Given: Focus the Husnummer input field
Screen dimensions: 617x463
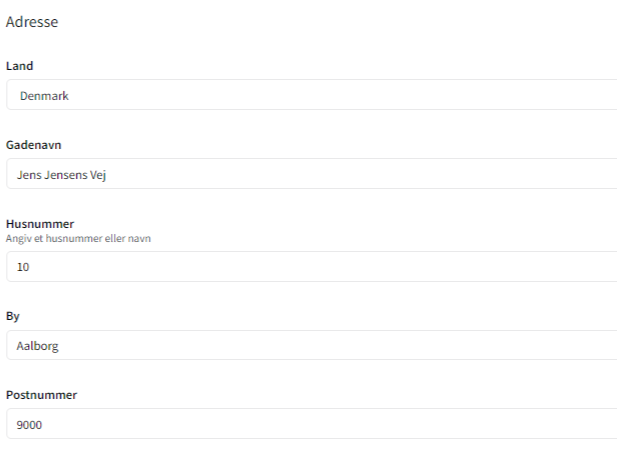Looking at the screenshot, I should click(310, 267).
